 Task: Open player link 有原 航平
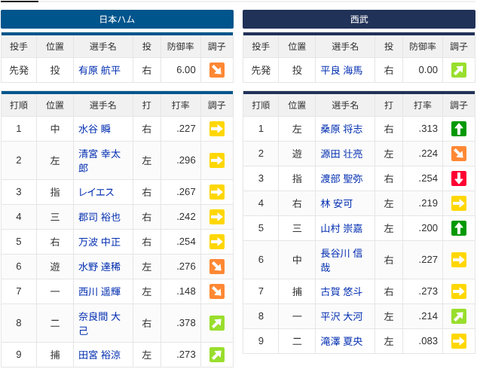pyautogui.click(x=99, y=70)
